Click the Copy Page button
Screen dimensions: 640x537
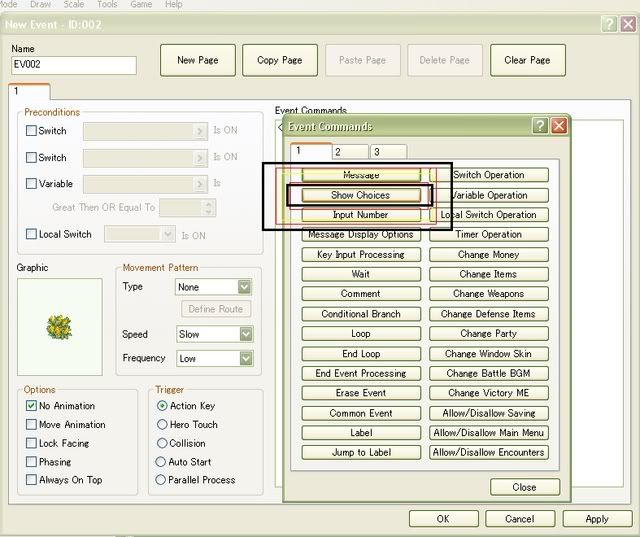click(x=280, y=60)
